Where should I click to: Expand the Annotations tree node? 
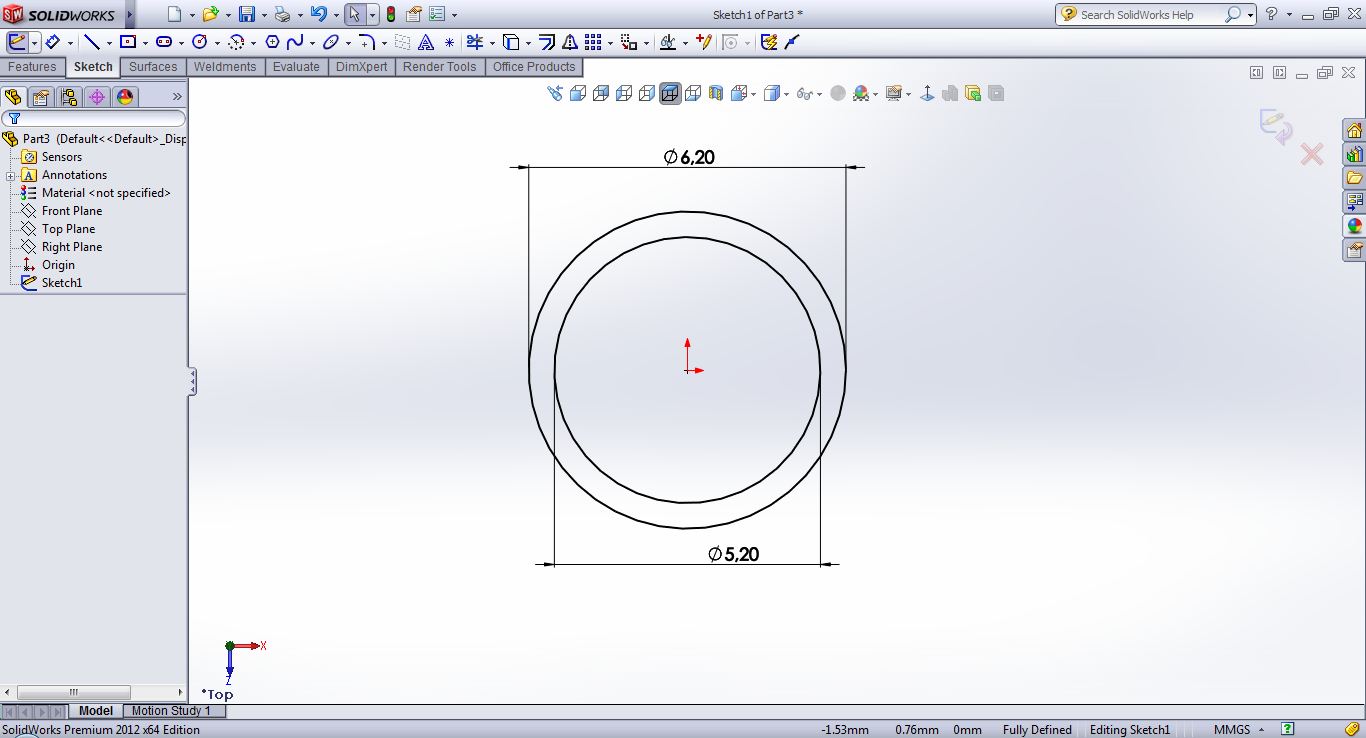[x=10, y=176]
